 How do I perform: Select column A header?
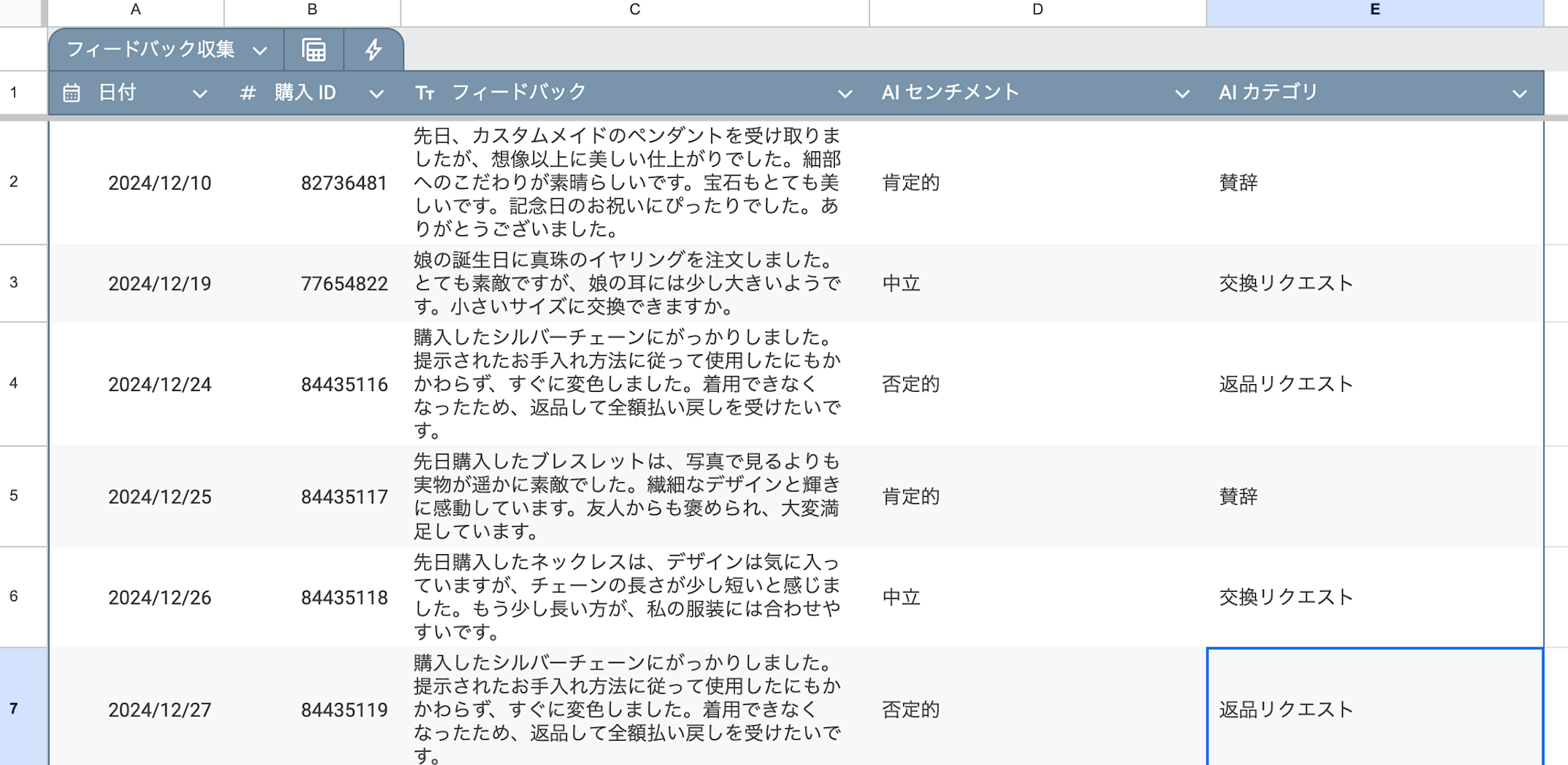[134, 9]
